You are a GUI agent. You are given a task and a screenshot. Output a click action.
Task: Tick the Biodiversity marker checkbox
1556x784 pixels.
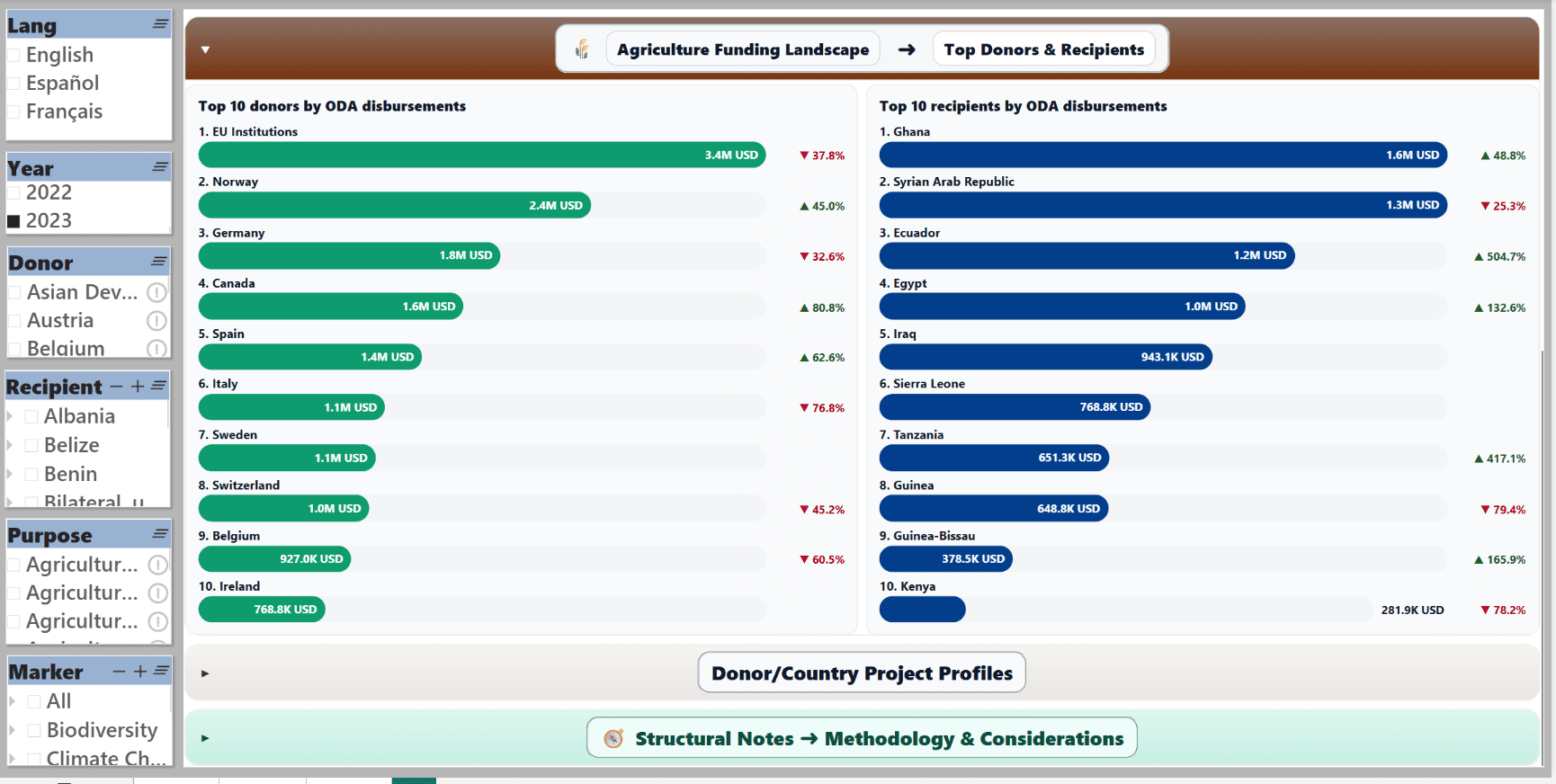(x=34, y=730)
